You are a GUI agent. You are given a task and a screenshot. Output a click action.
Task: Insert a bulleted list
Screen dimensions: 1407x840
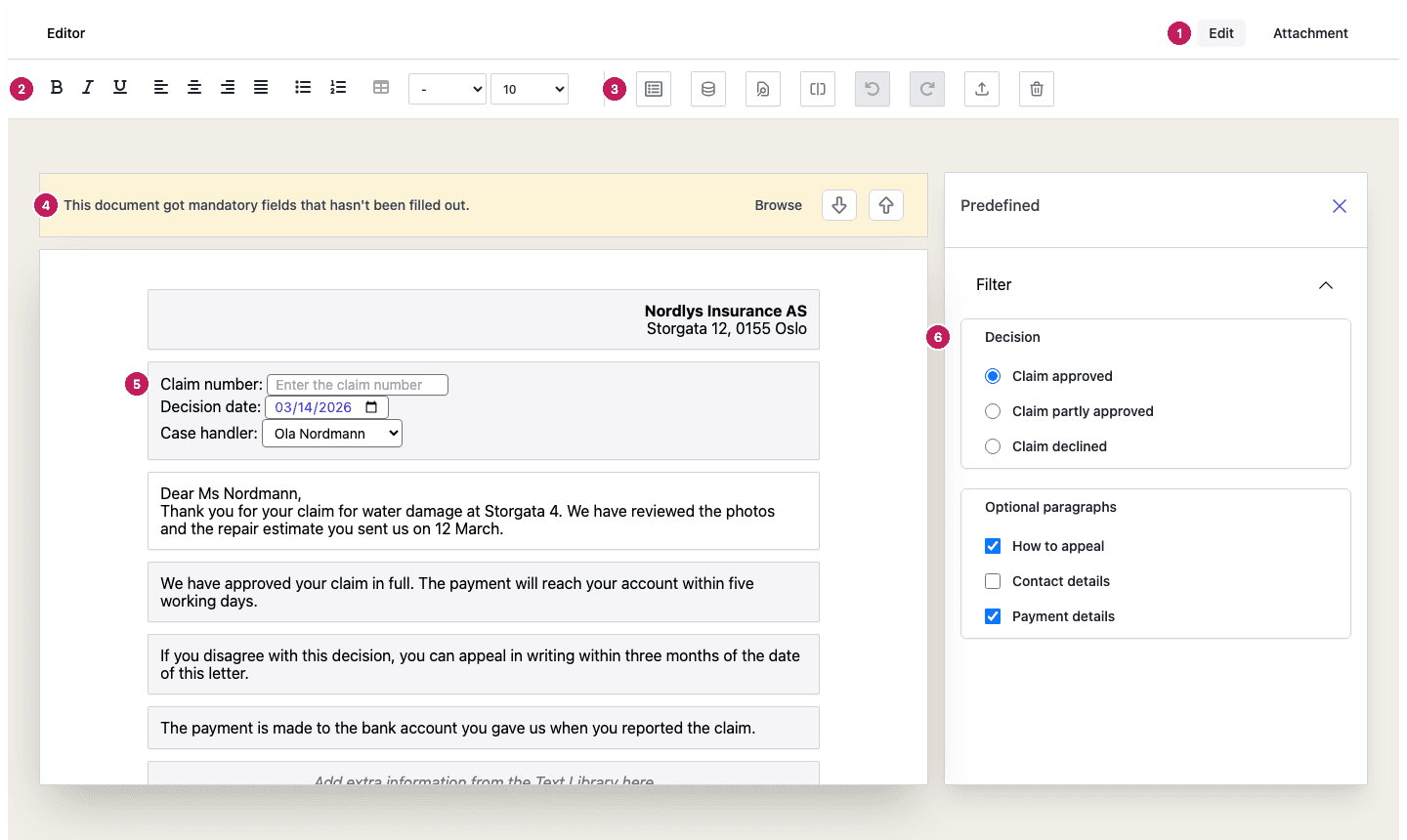(303, 88)
